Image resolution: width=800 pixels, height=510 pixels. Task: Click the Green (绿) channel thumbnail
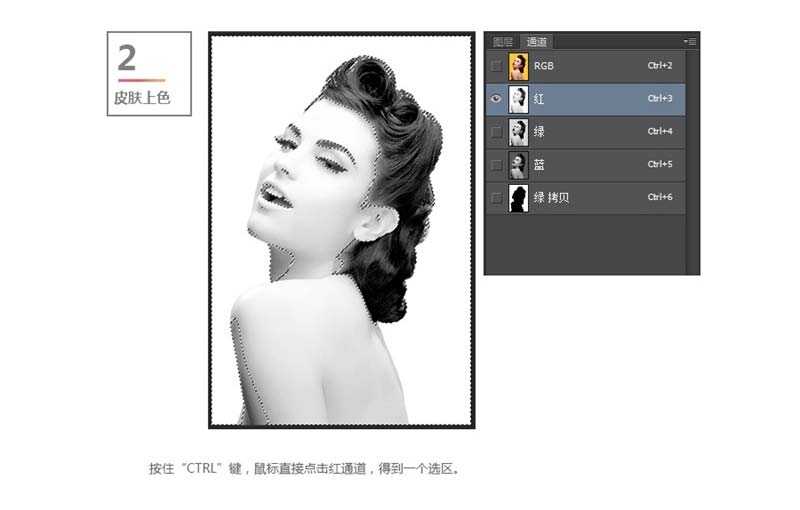(518, 132)
